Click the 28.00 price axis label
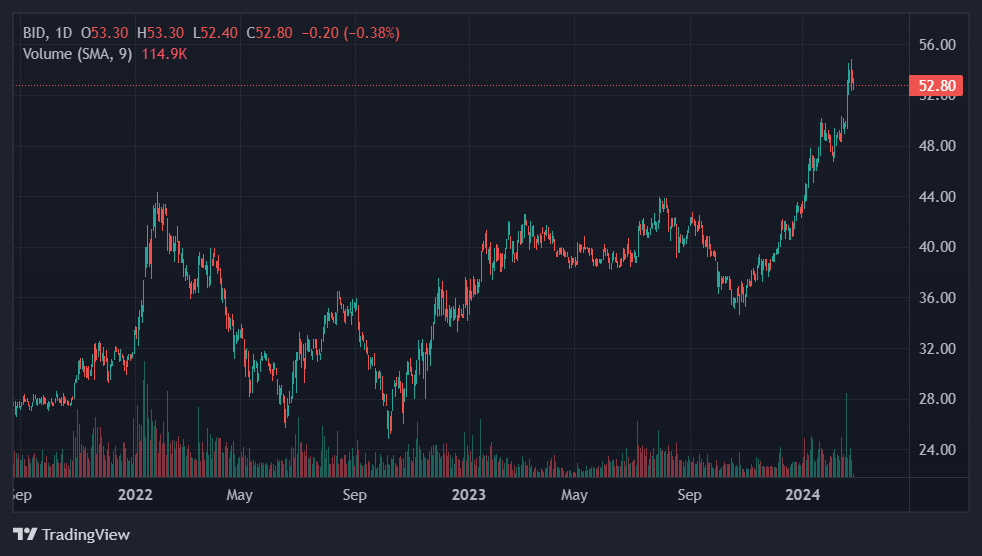Screen dimensions: 982x556 pos(938,399)
